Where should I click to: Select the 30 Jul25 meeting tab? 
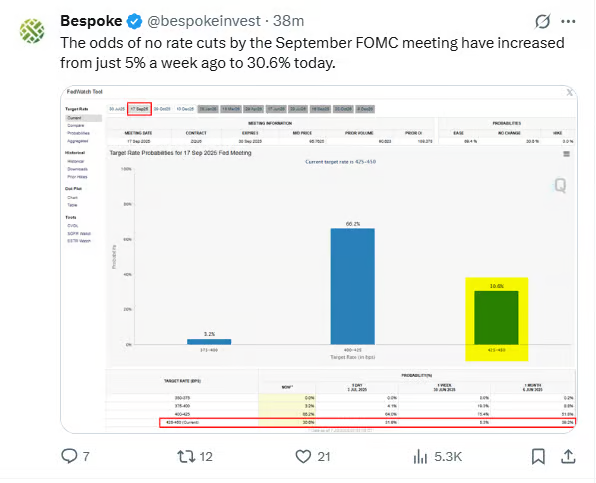pyautogui.click(x=117, y=109)
